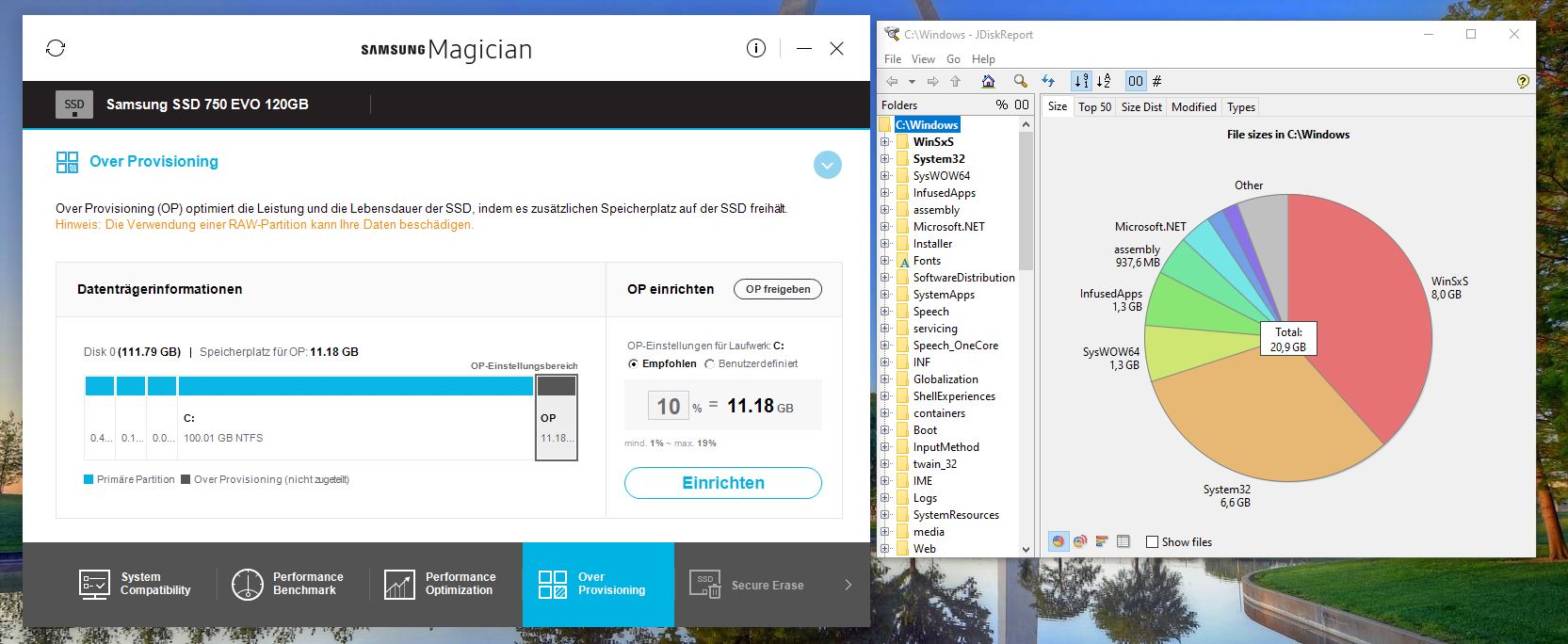This screenshot has width=1568, height=644.
Task: Go up one folder in JDiskReport
Action: [x=956, y=81]
